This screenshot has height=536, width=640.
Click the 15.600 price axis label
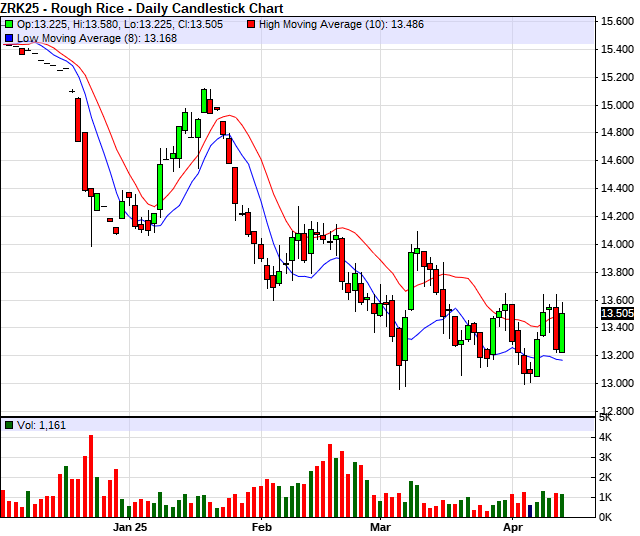[615, 21]
